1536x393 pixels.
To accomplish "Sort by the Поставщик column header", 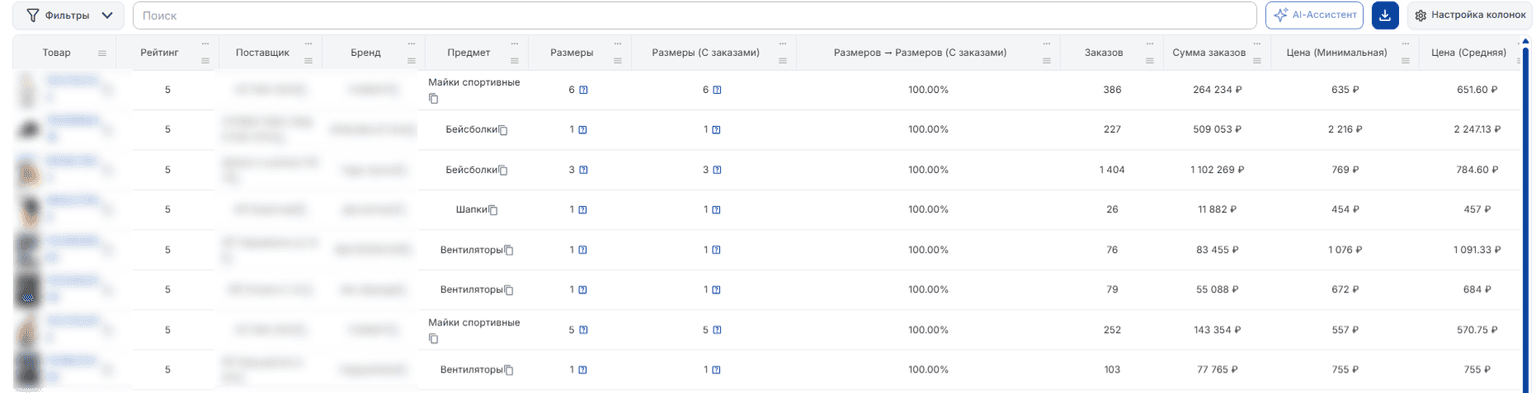I will point(263,53).
